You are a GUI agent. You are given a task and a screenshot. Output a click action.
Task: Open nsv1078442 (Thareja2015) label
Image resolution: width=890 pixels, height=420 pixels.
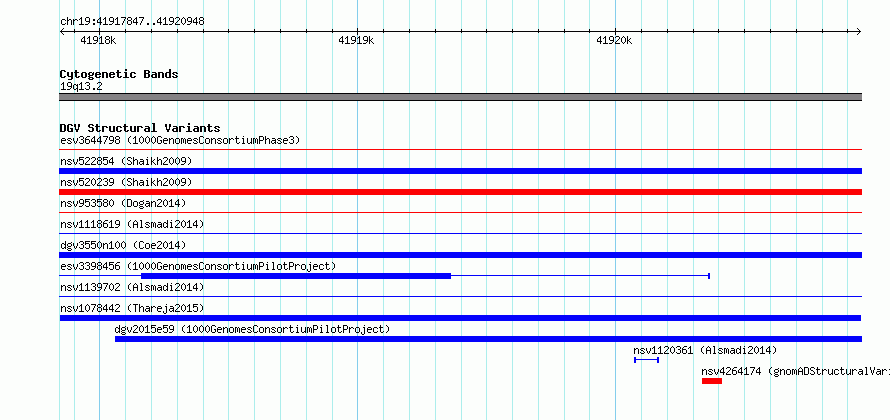pos(132,308)
